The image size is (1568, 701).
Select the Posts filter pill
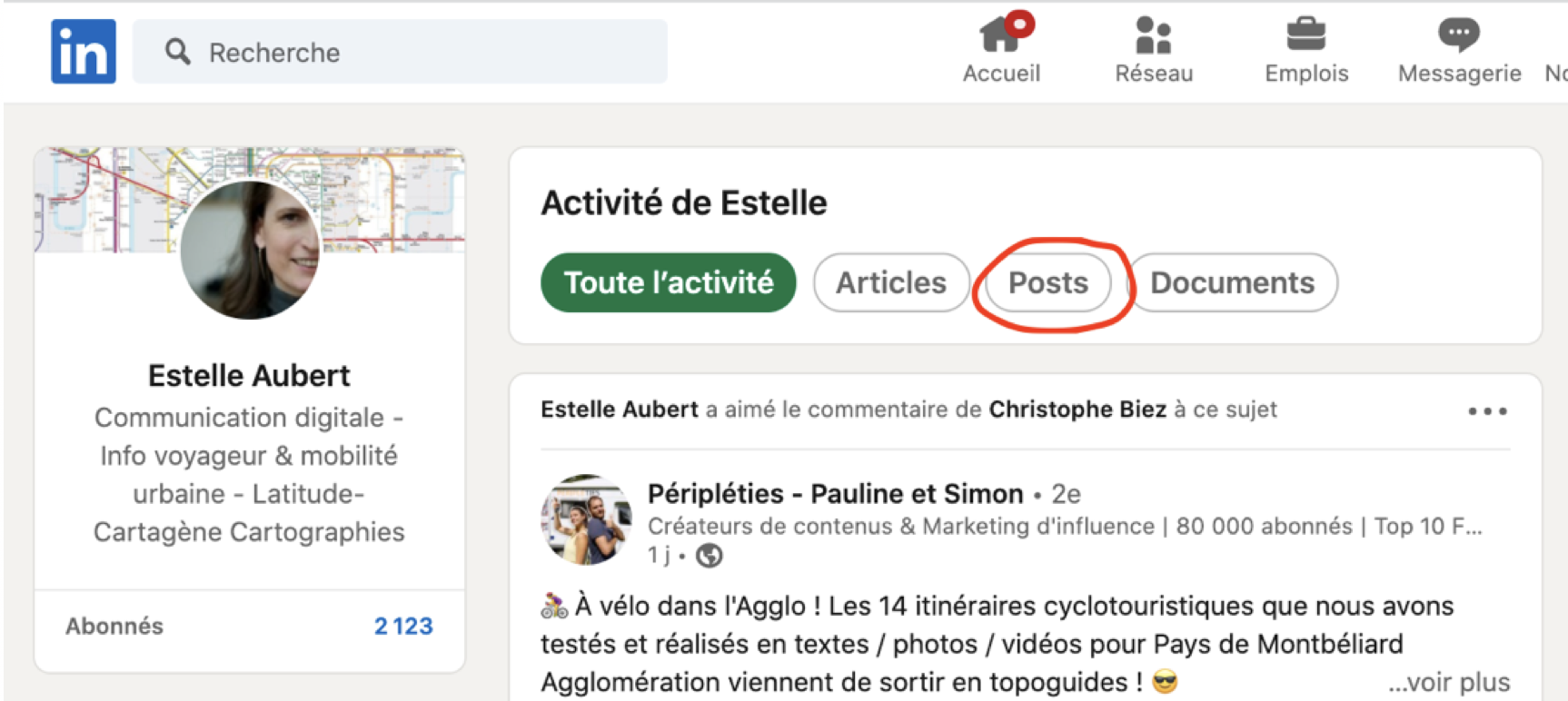coord(1047,282)
